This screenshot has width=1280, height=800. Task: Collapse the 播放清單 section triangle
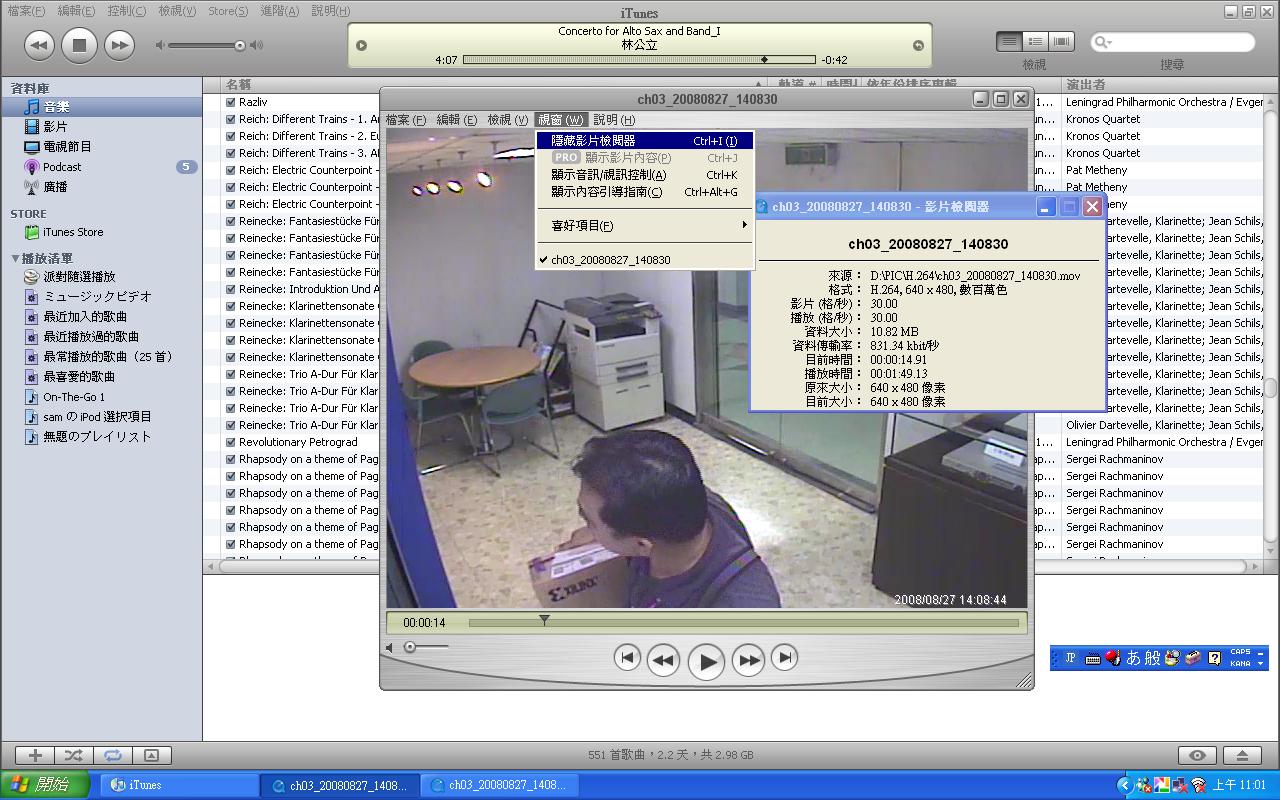(15, 258)
